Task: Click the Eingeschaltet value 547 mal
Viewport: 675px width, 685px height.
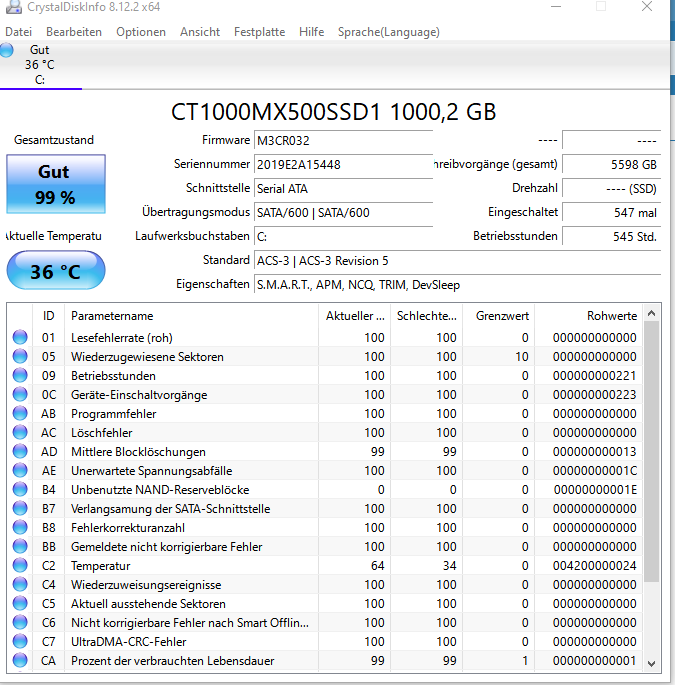Action: [x=612, y=213]
